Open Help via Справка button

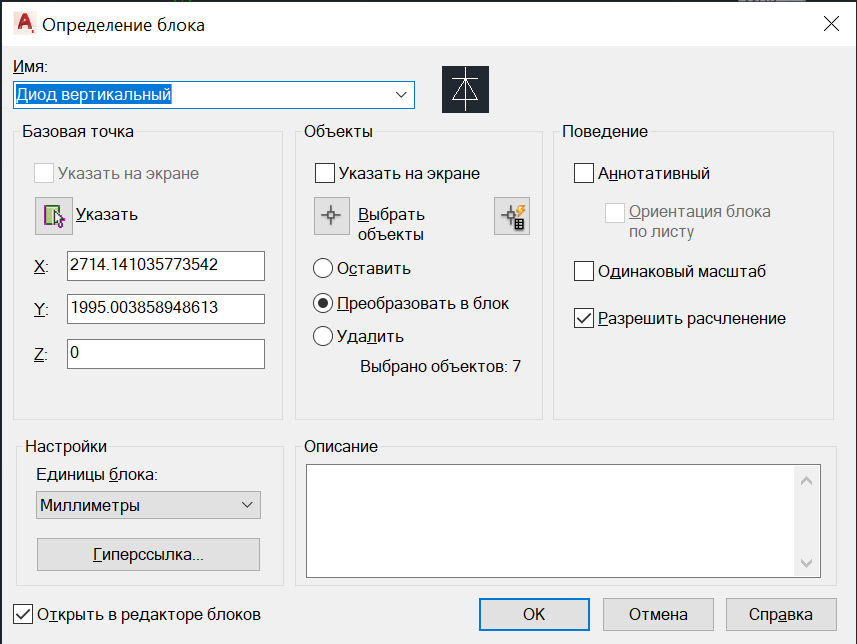(781, 614)
